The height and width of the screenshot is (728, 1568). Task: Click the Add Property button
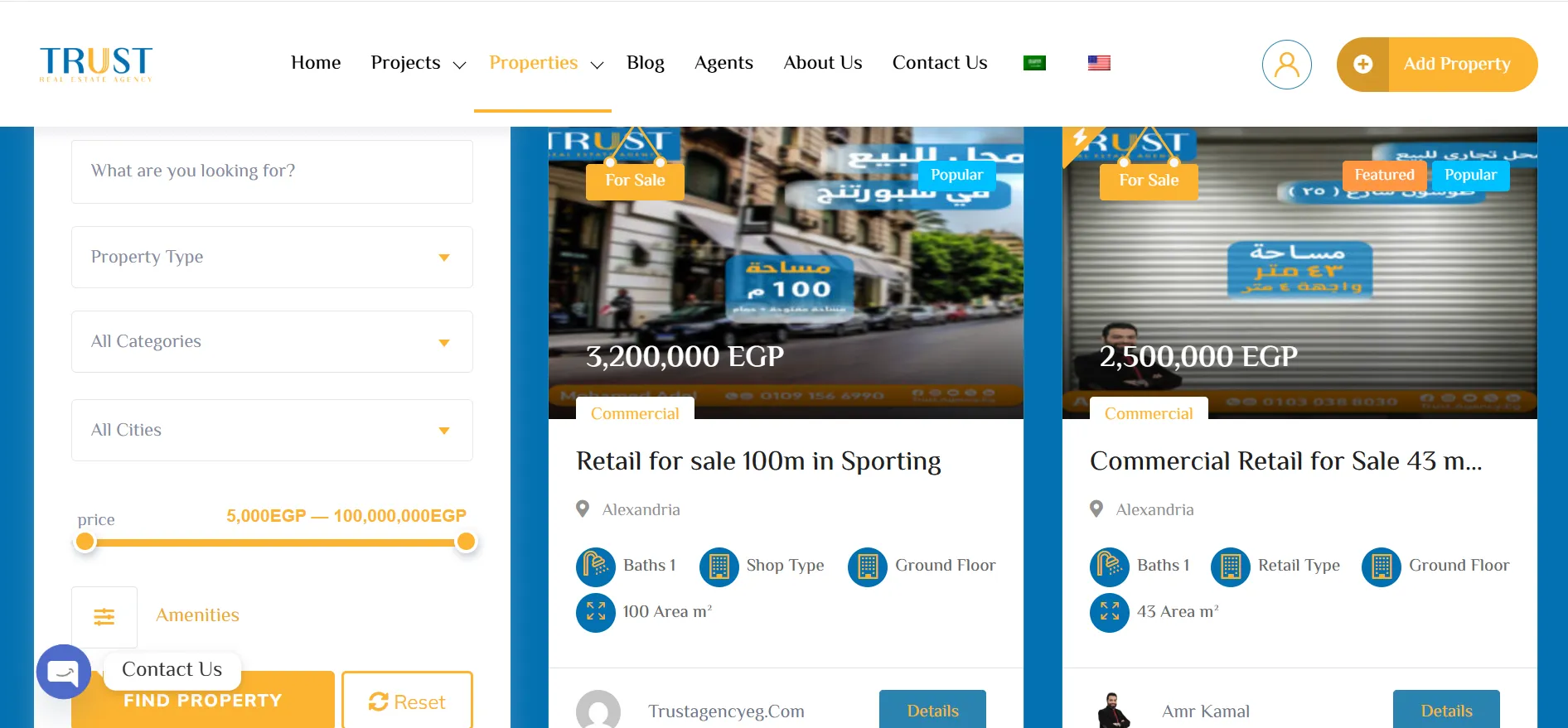[x=1437, y=64]
